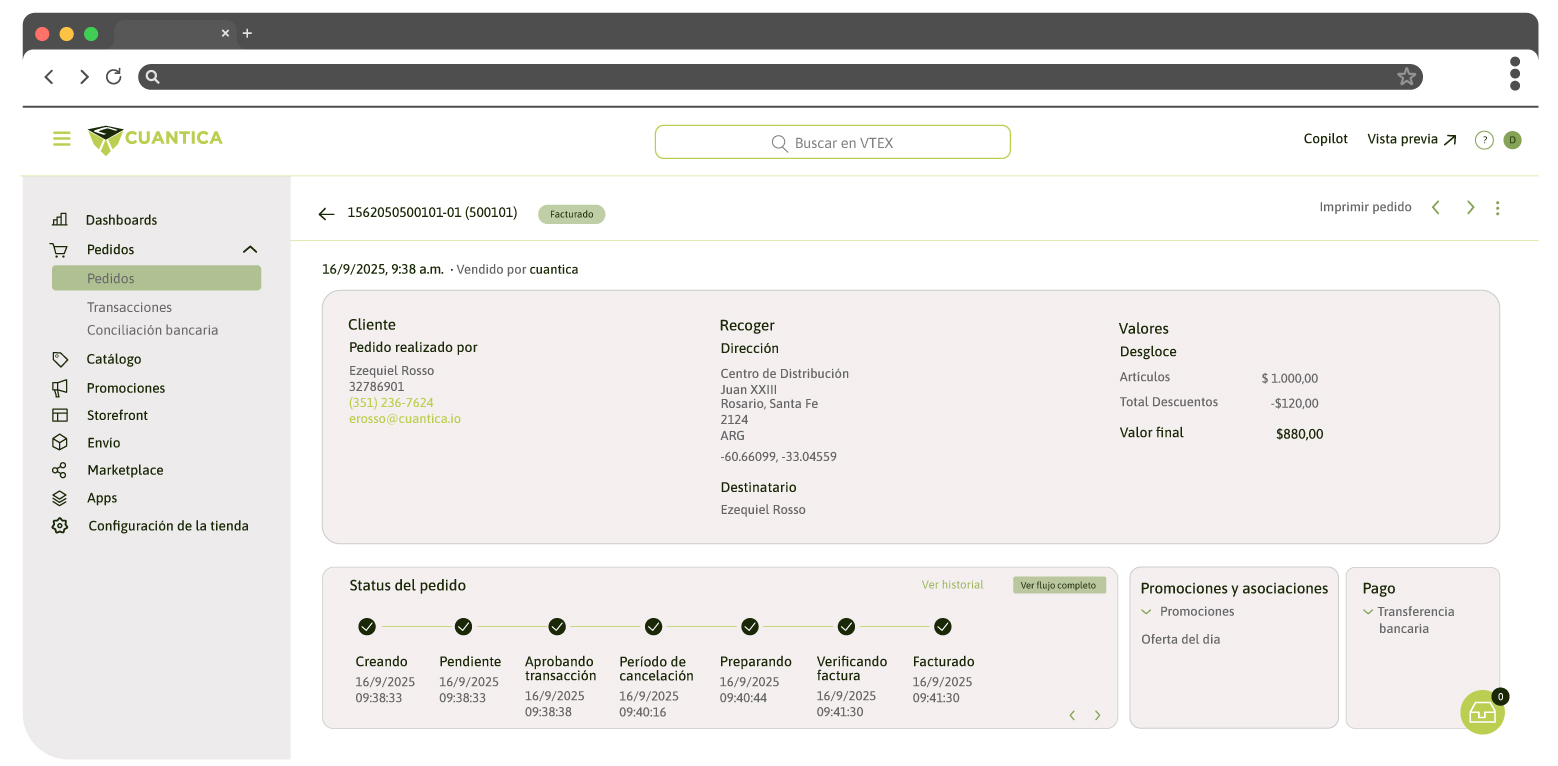This screenshot has width=1558, height=766.
Task: Focus the Buscar en VTEX search field
Action: (x=832, y=142)
